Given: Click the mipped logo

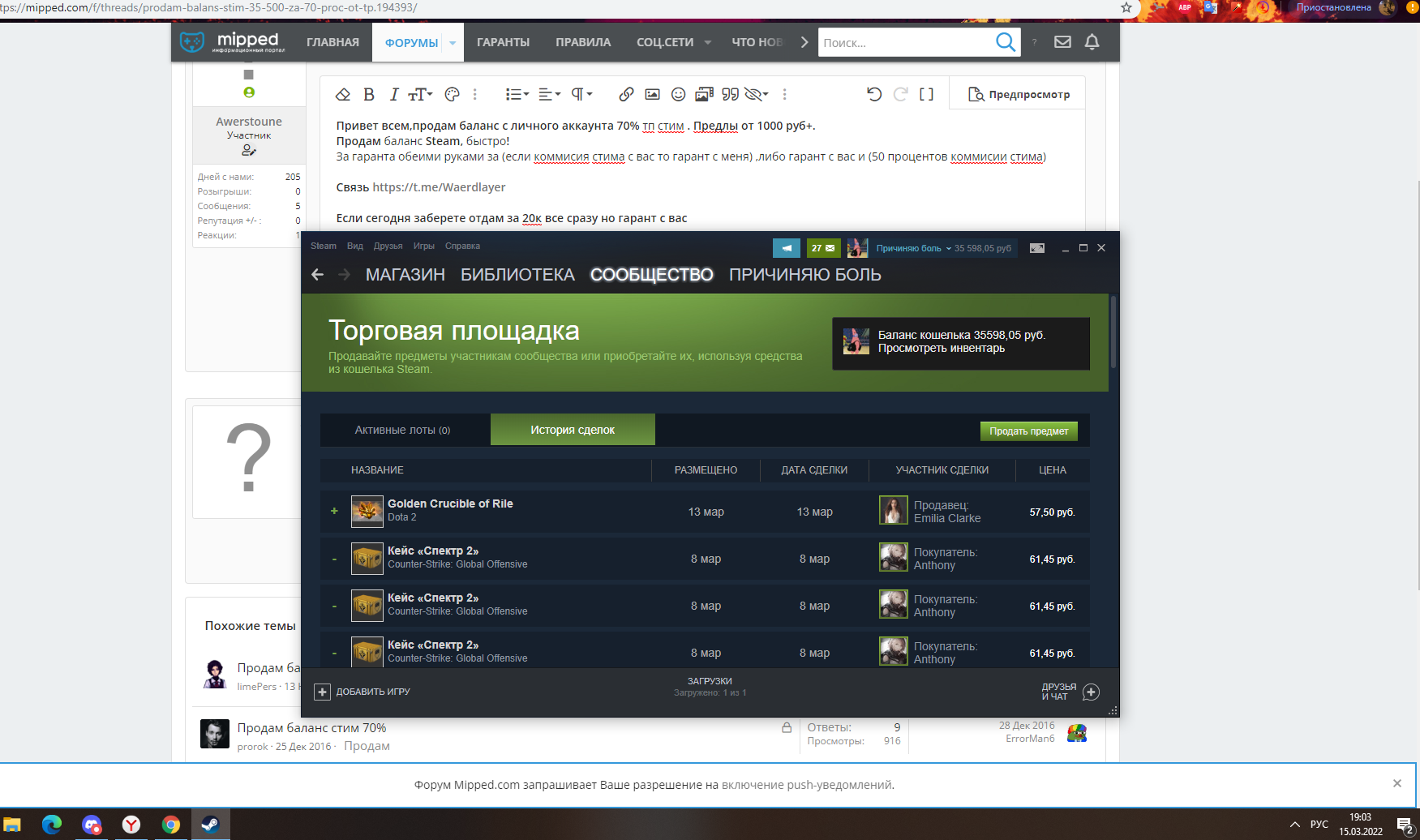Looking at the screenshot, I should 232,41.
